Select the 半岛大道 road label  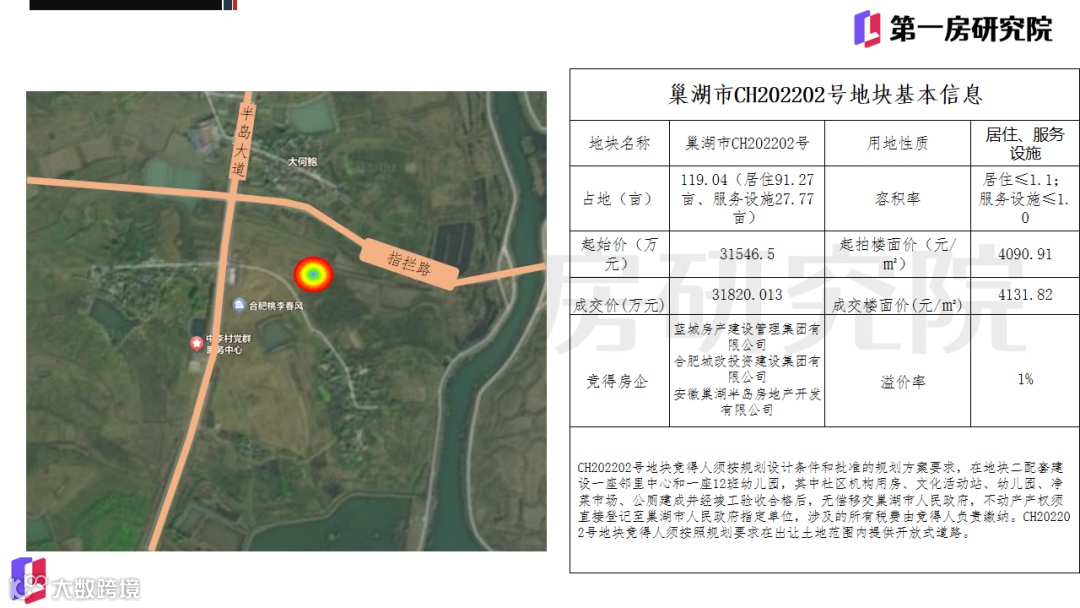(242, 140)
